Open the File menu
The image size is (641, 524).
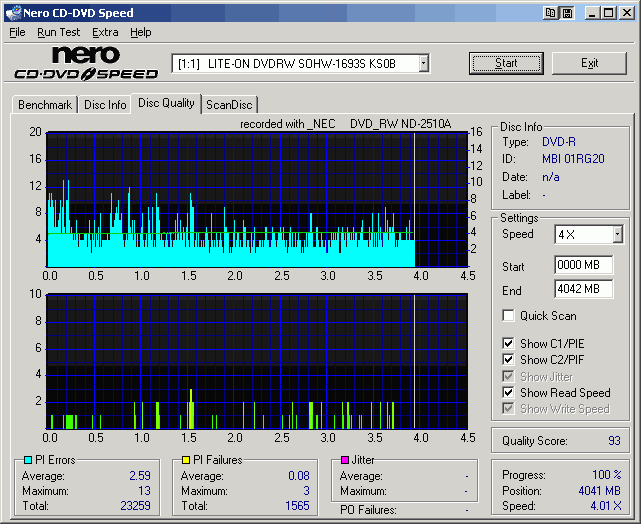17,32
